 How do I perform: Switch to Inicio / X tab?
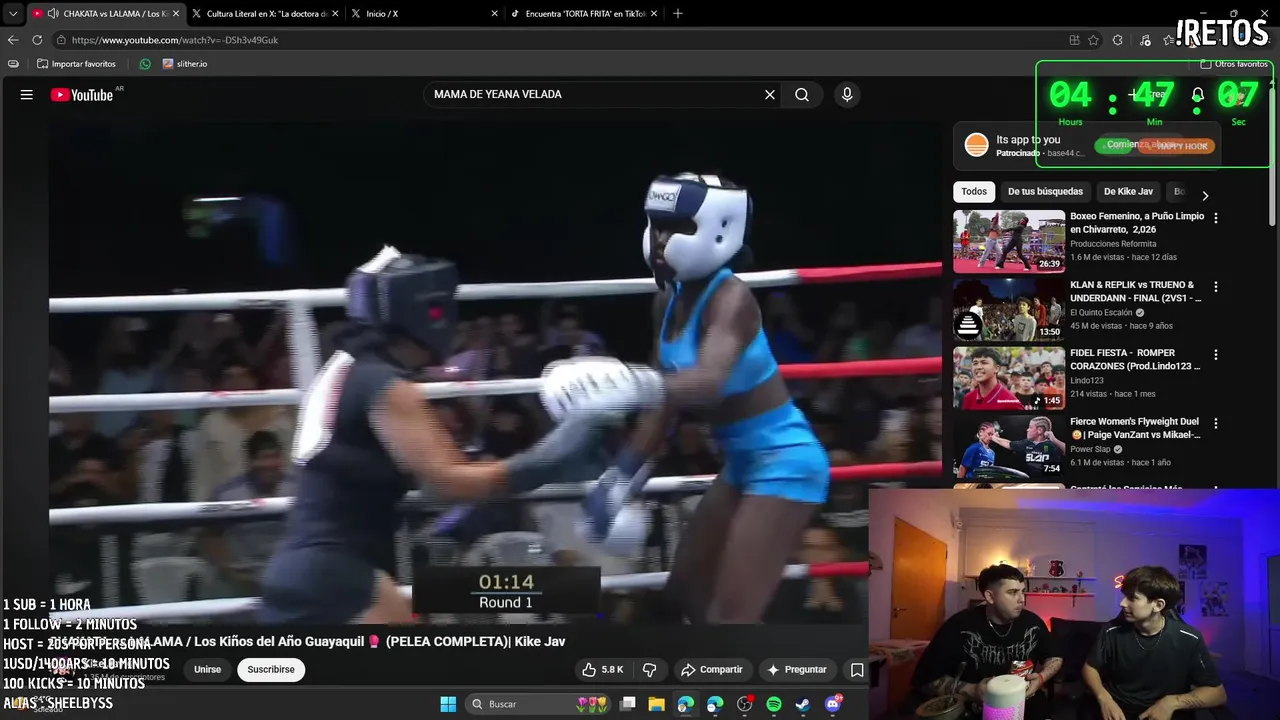point(424,13)
